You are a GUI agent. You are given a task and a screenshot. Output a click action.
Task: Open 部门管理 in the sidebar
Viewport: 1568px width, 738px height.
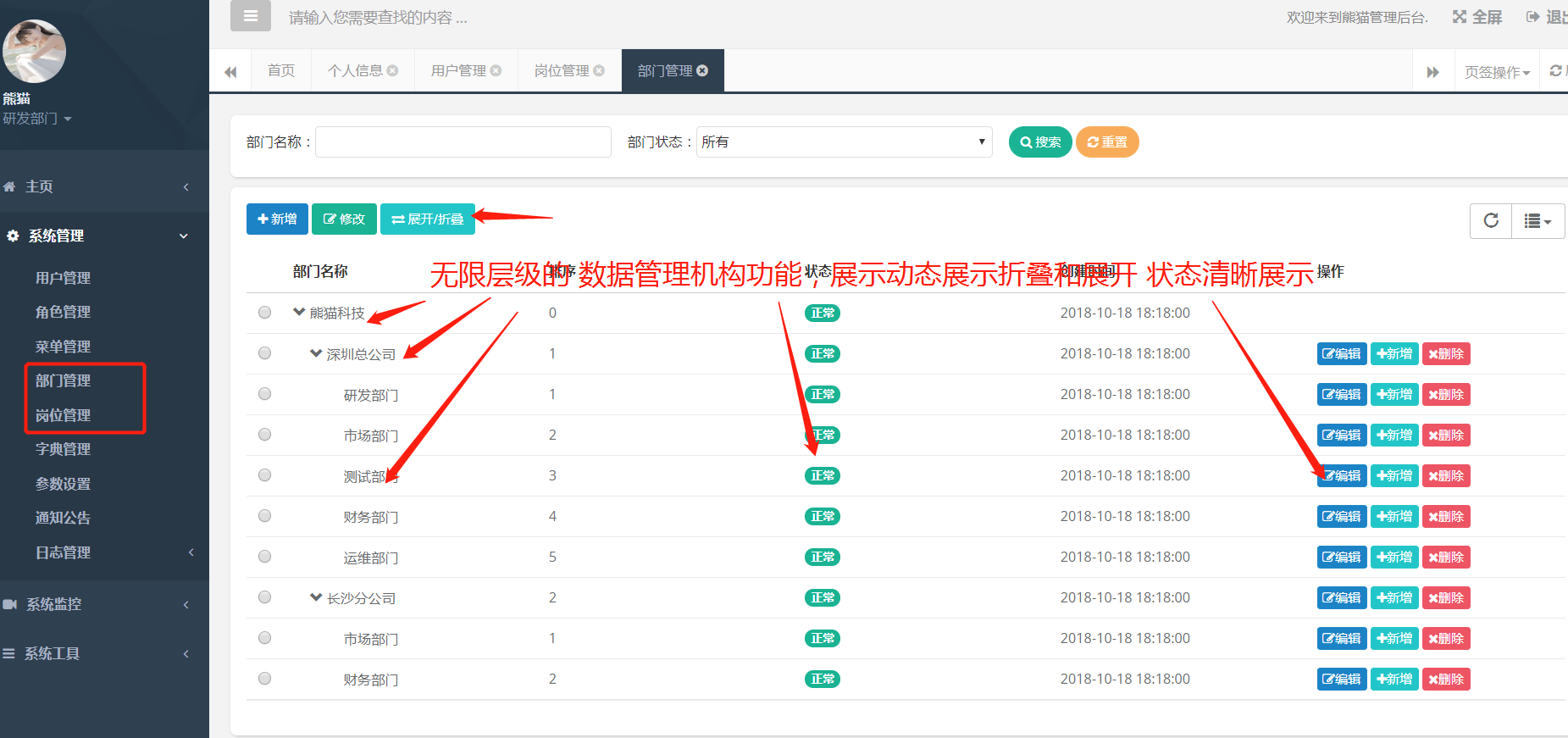(x=63, y=380)
